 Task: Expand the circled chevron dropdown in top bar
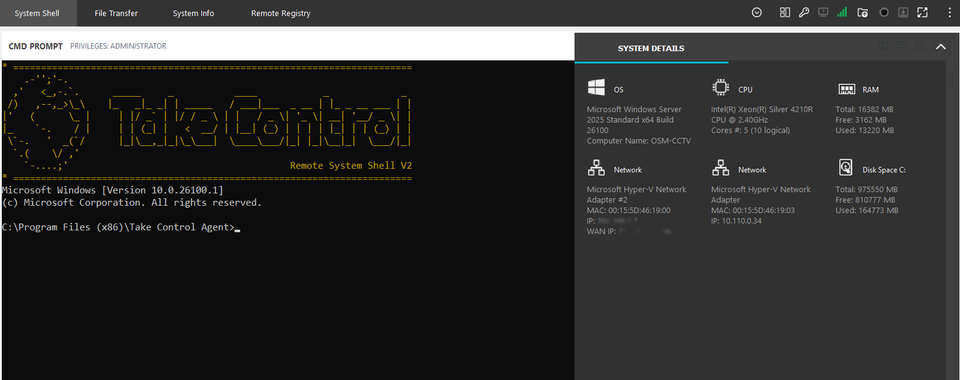[757, 12]
